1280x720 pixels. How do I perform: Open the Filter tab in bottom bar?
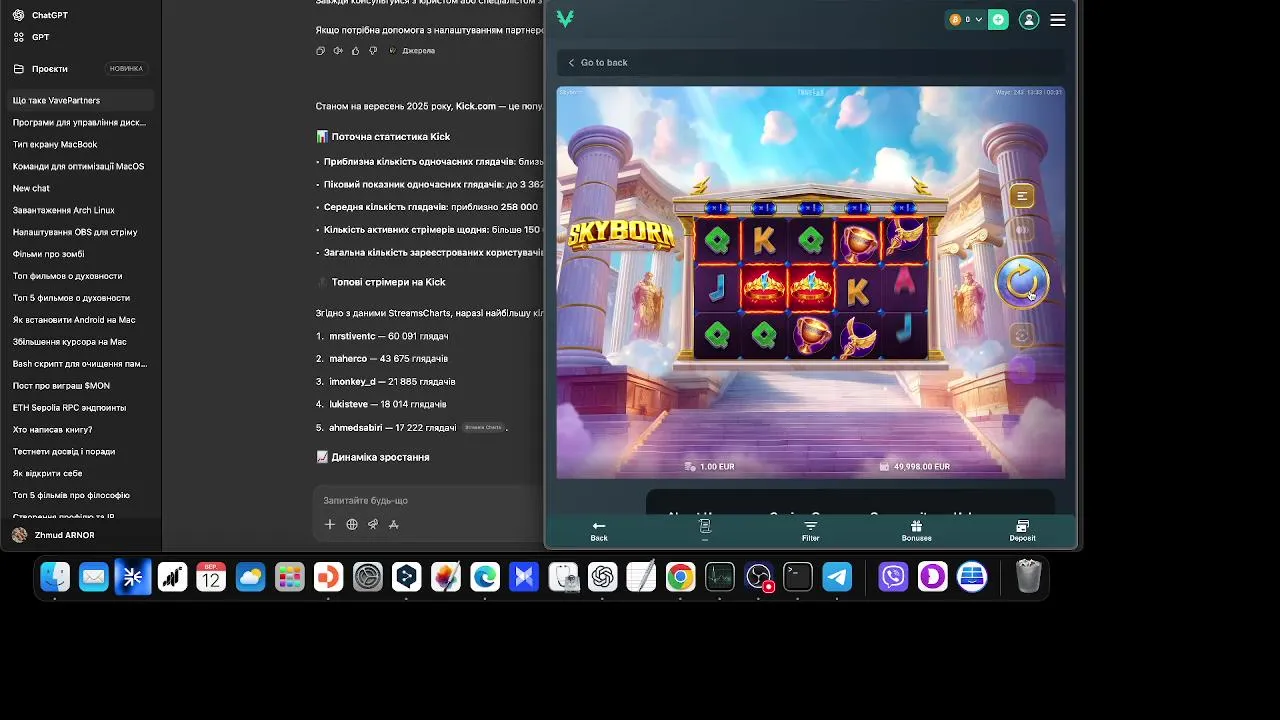810,531
